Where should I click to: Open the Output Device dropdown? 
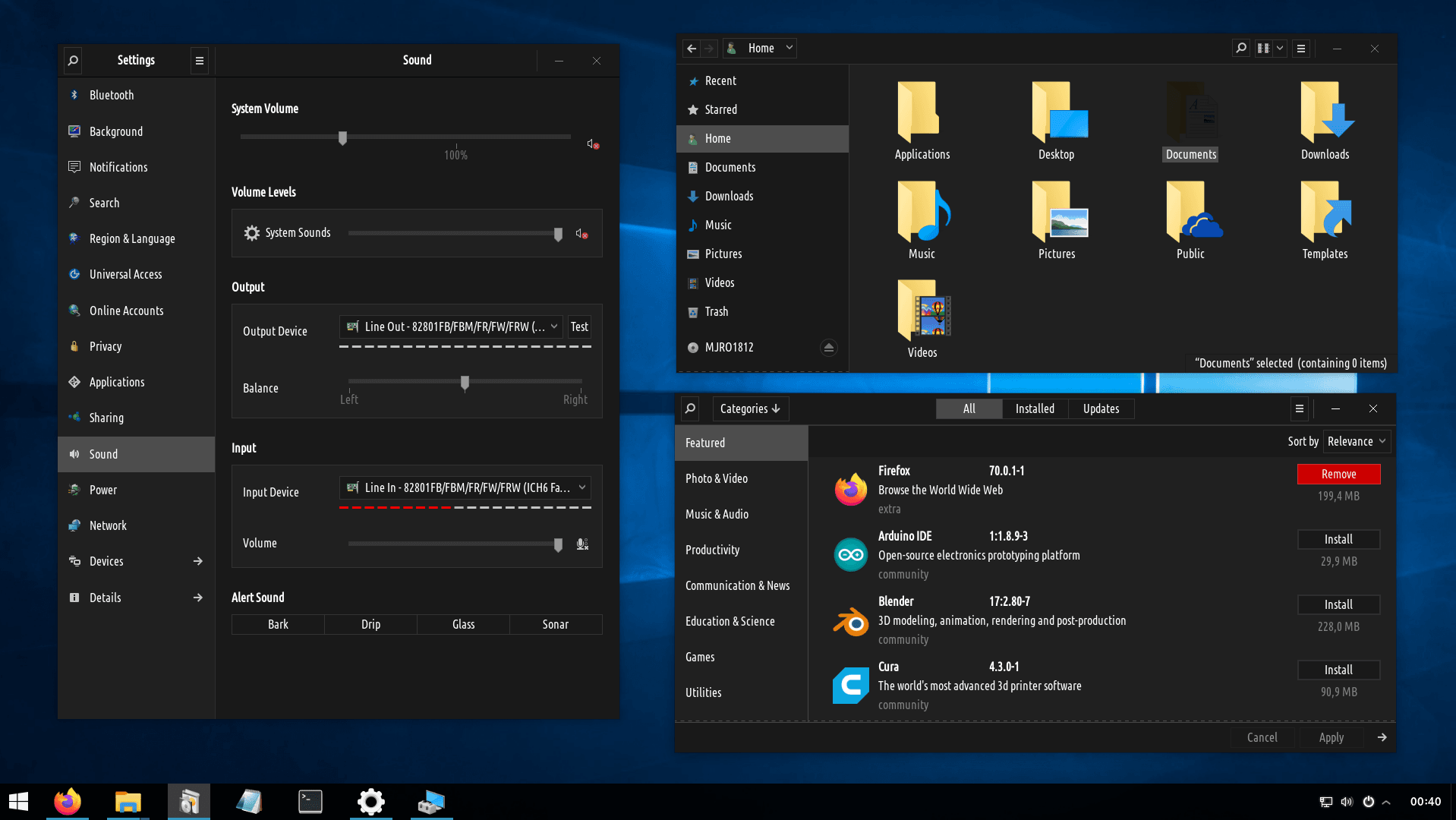click(452, 326)
